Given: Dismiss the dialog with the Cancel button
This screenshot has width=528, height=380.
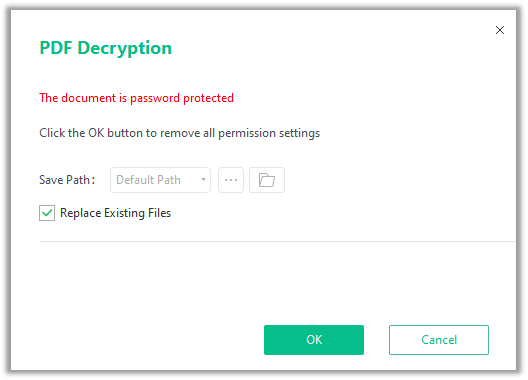Looking at the screenshot, I should [x=439, y=340].
